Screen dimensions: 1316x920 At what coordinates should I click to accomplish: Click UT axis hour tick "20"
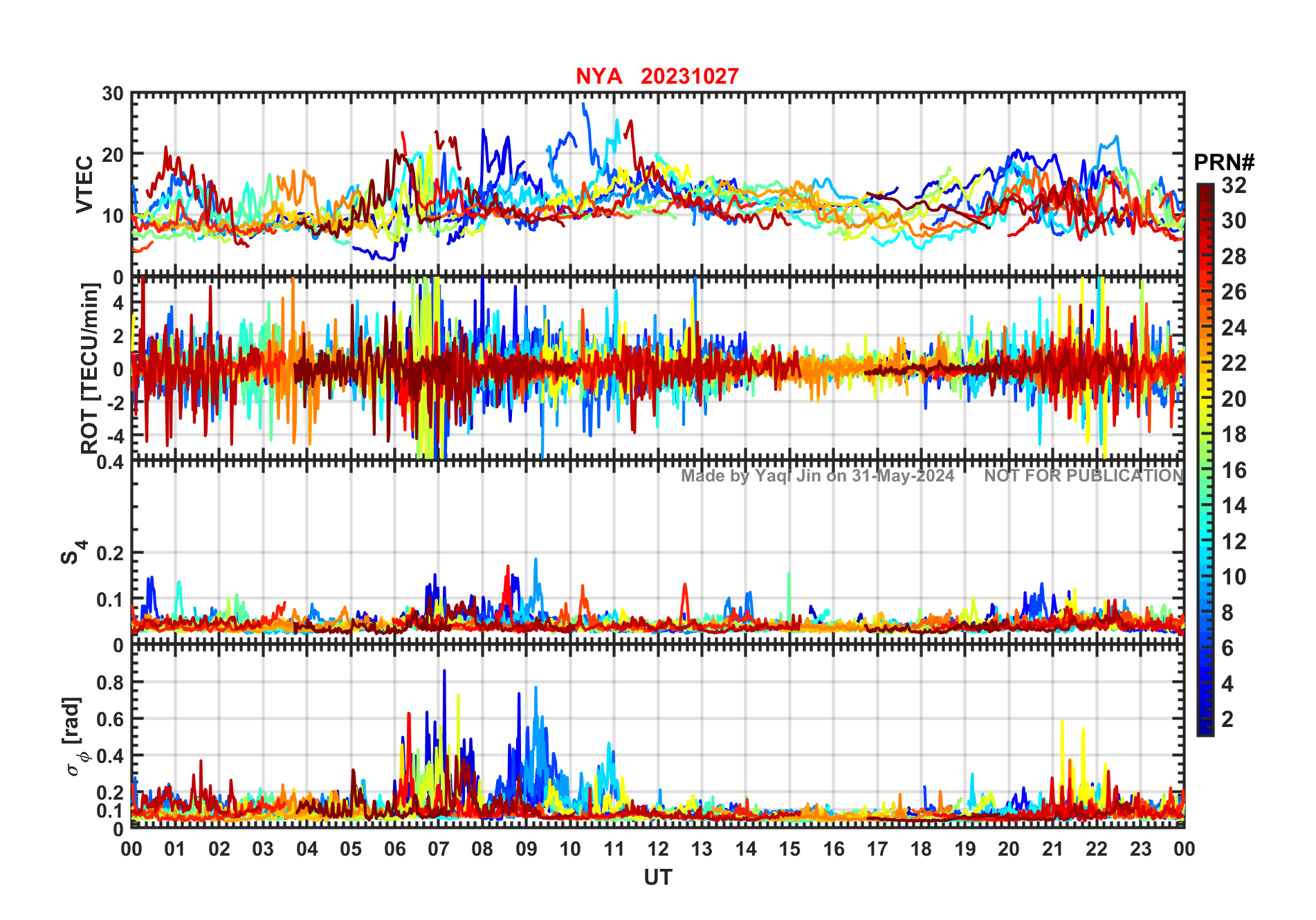[1009, 849]
